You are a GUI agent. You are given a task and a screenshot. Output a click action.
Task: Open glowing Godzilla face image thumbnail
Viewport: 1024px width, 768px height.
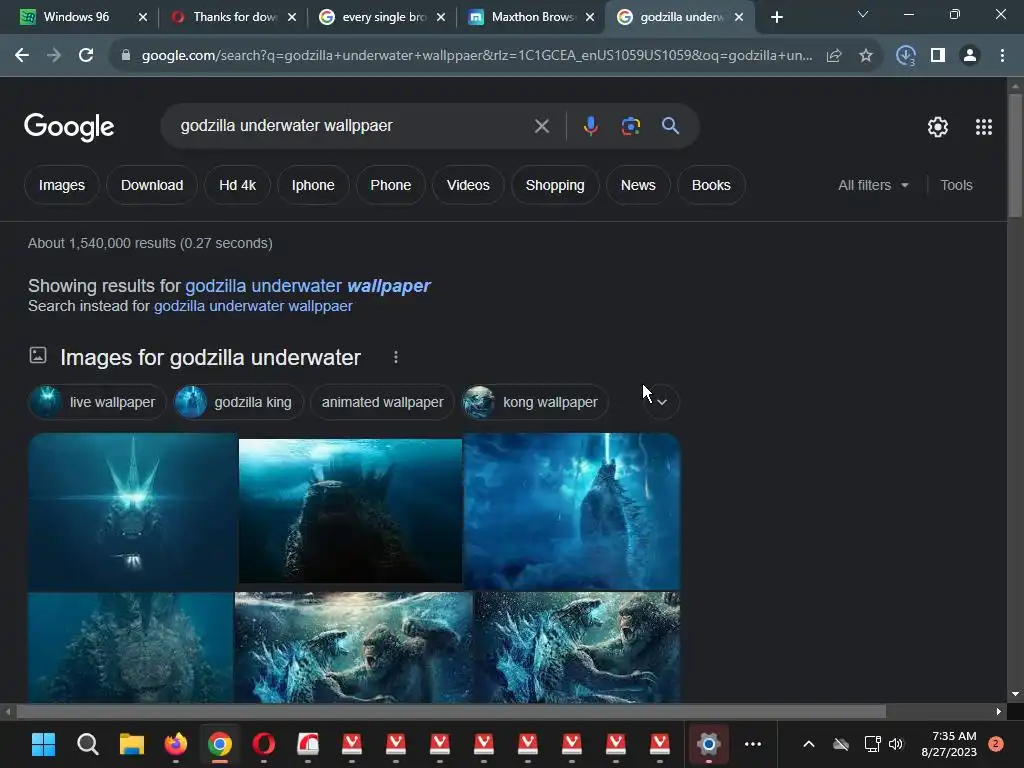coord(133,511)
